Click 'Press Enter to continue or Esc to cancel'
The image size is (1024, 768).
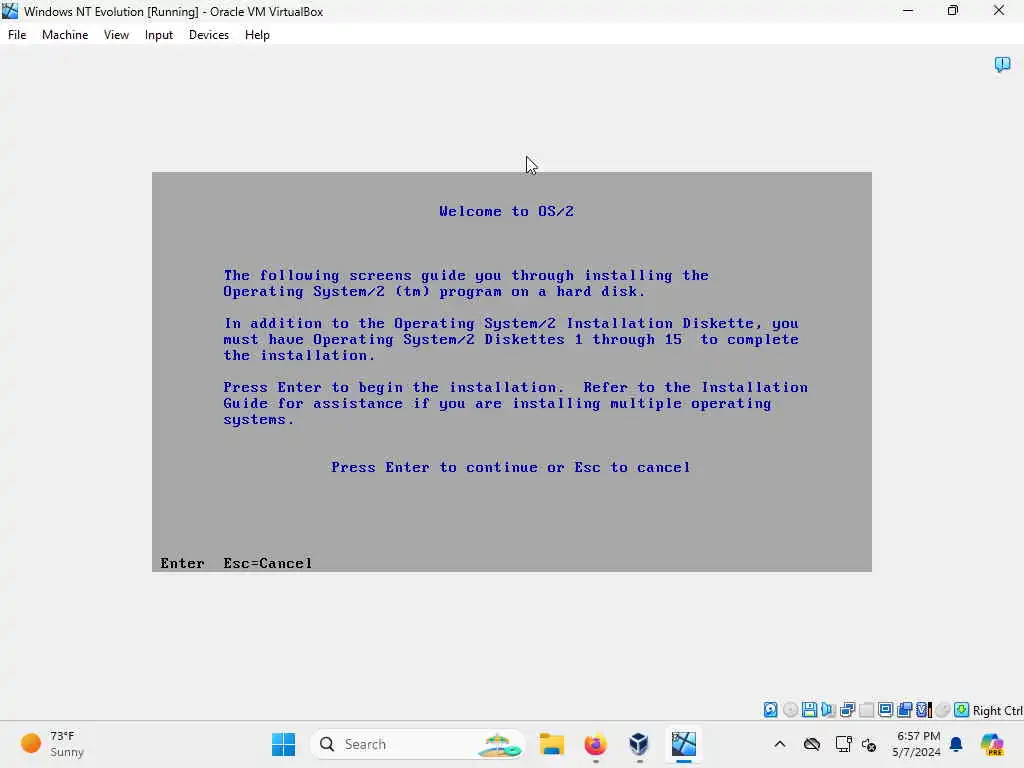511,467
